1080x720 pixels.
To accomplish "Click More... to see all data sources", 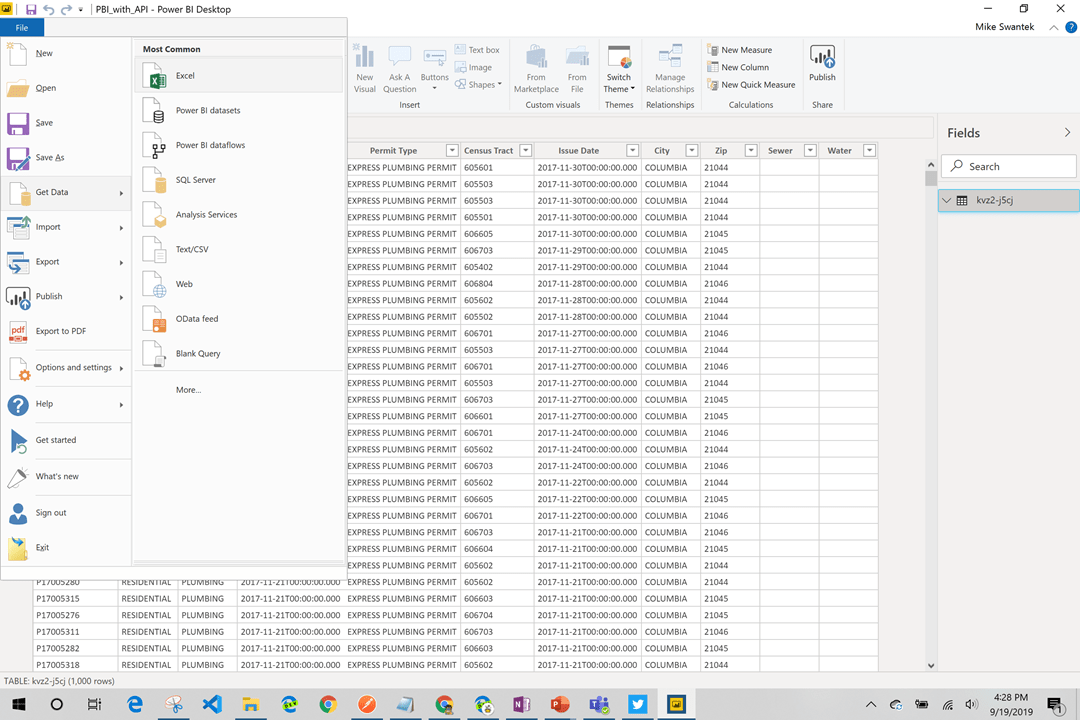I will (x=188, y=390).
